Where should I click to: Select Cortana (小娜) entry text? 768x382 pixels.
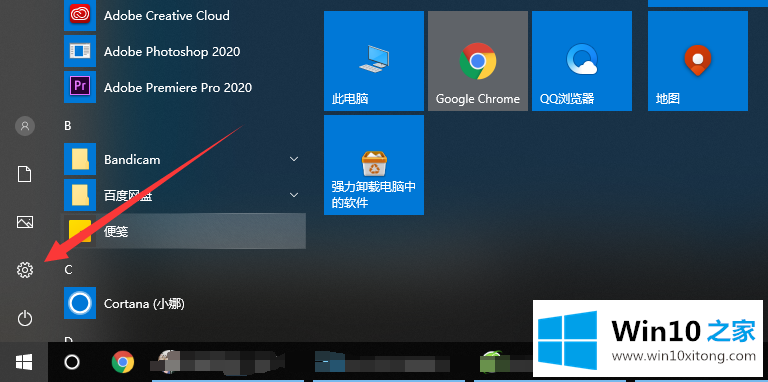pos(144,304)
